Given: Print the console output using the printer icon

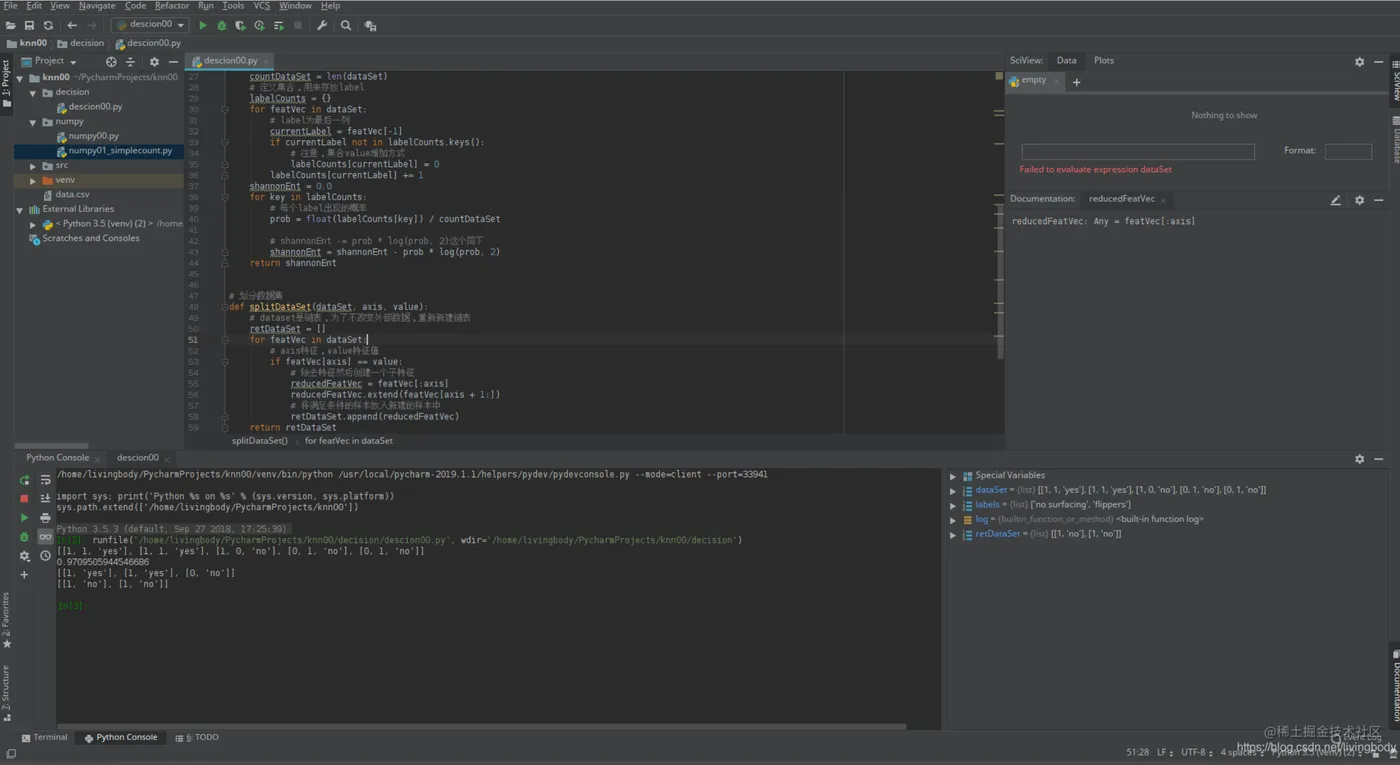Looking at the screenshot, I should pos(45,518).
